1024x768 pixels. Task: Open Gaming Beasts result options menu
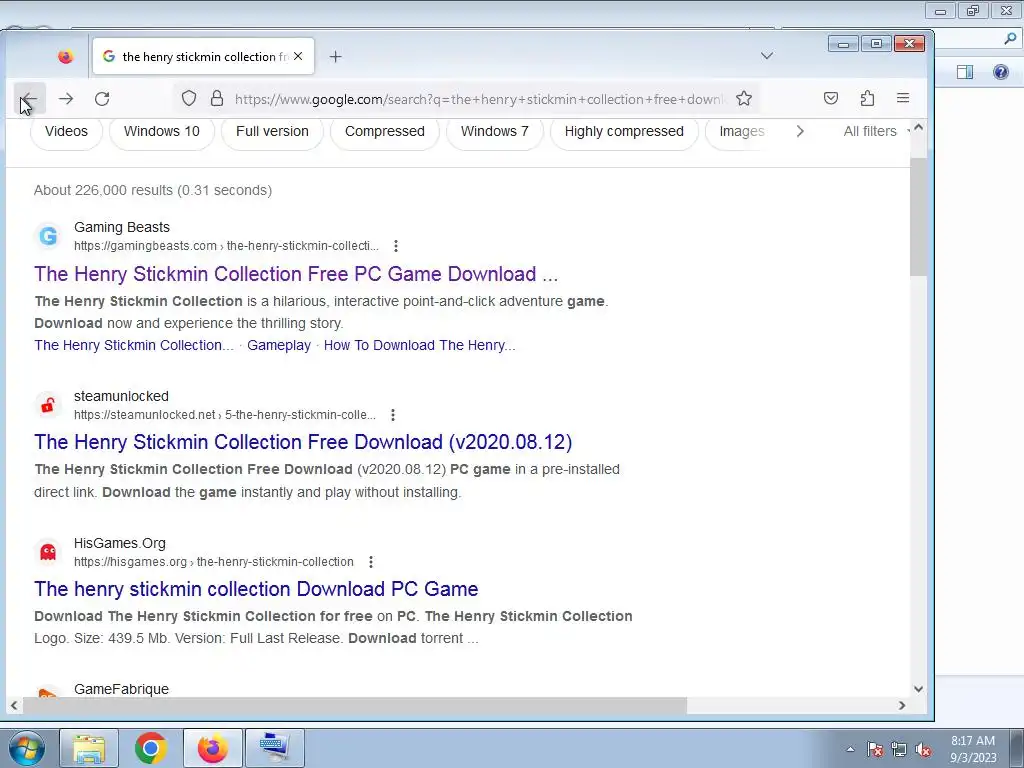(396, 246)
